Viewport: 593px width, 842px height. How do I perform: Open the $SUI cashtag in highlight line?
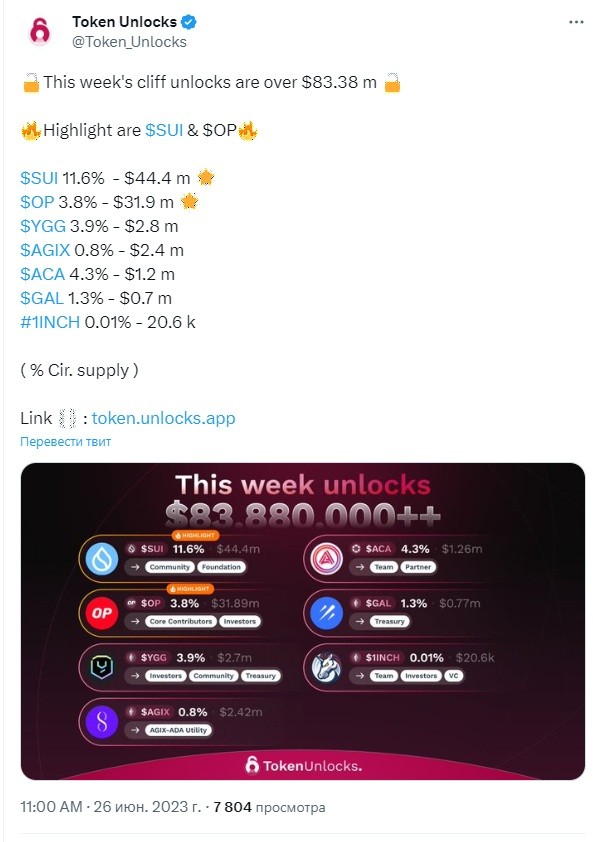(164, 130)
